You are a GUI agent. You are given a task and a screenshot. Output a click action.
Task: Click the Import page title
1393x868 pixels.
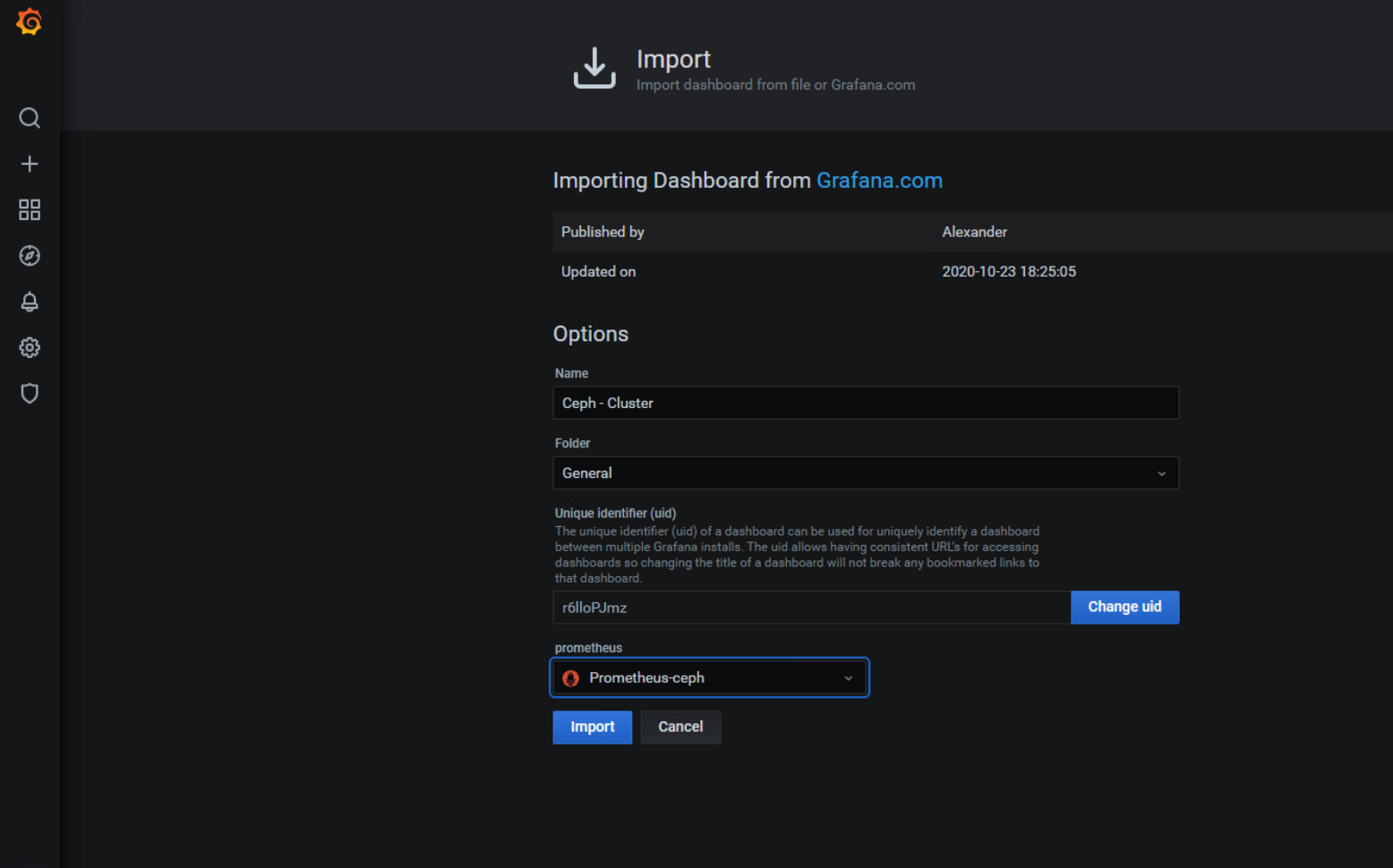[673, 59]
